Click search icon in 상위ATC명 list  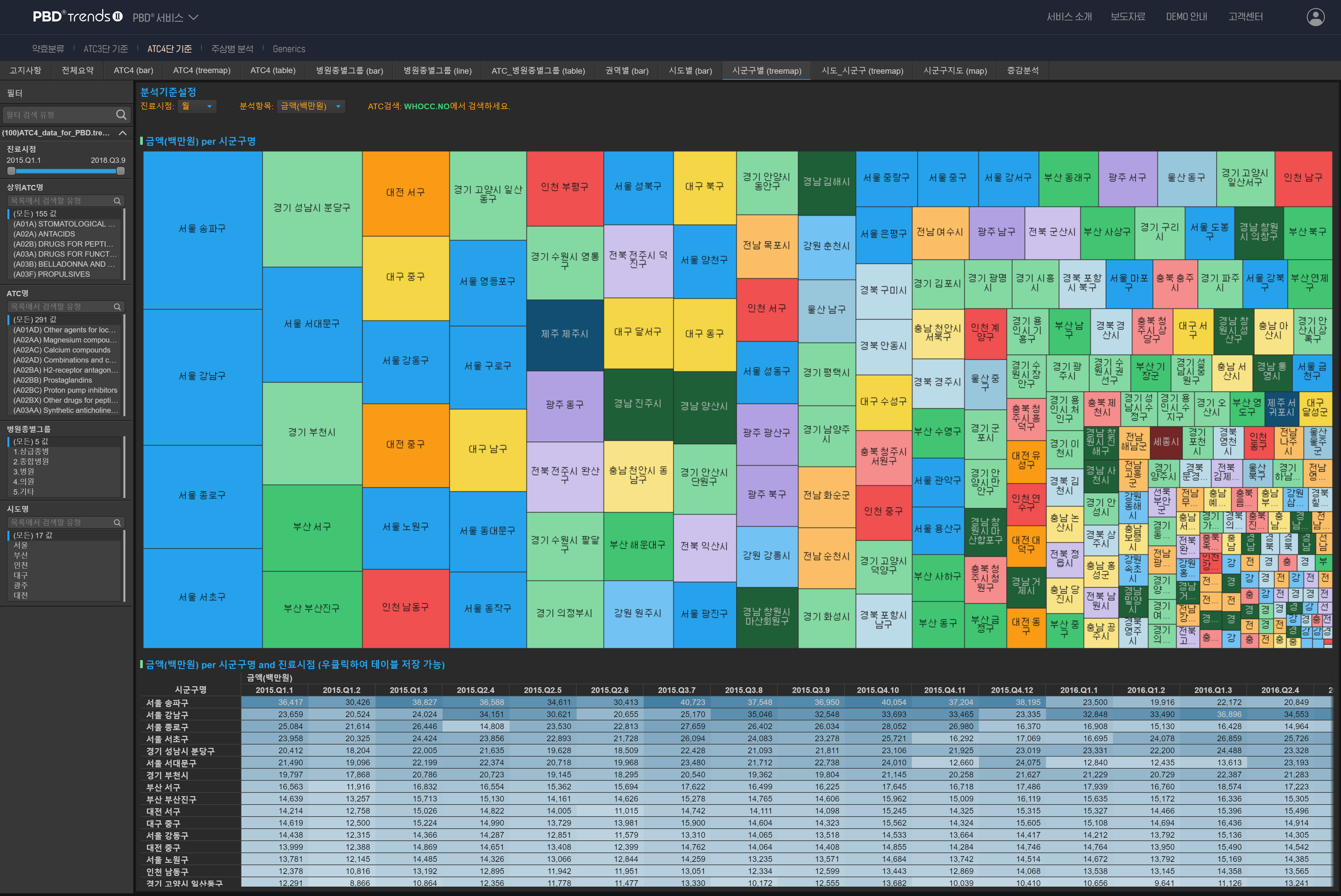point(117,201)
